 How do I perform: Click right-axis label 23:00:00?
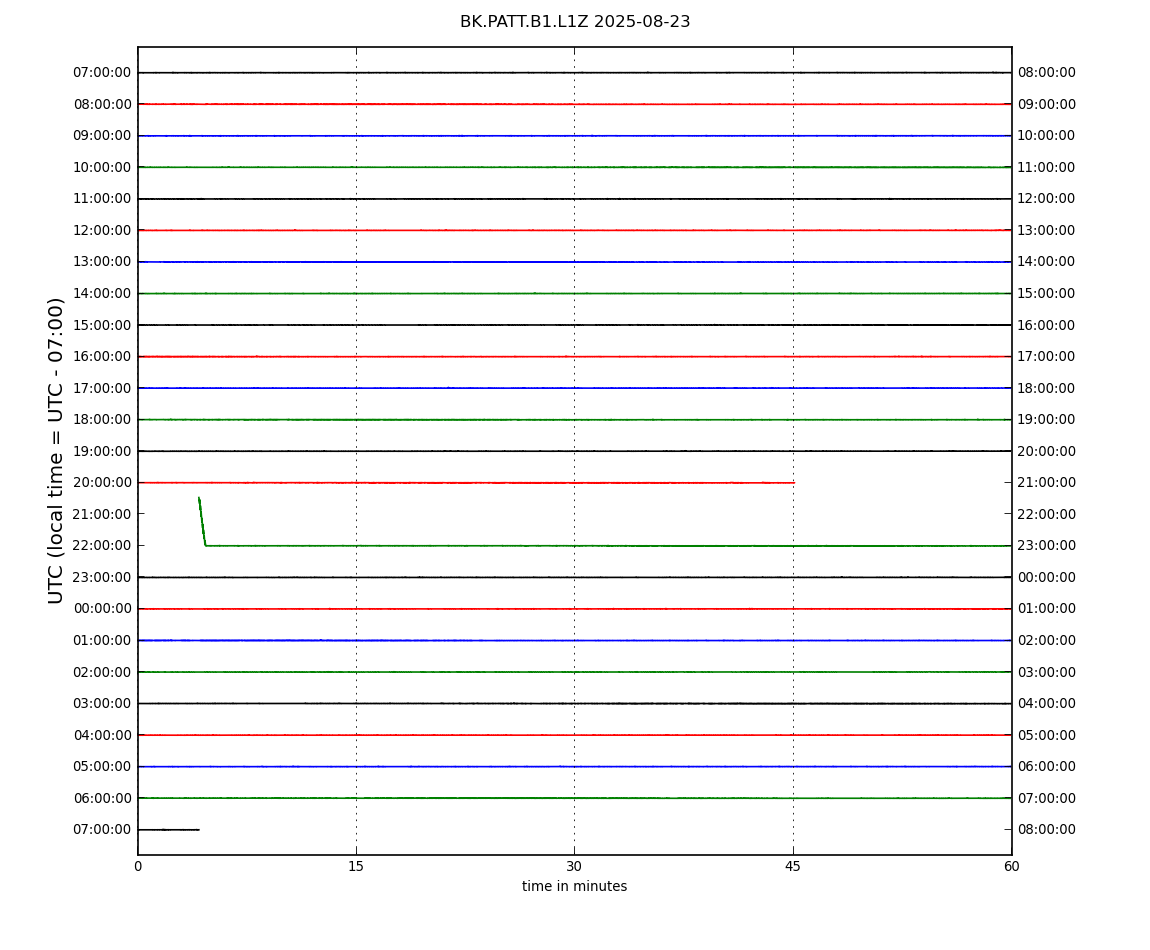point(1047,546)
